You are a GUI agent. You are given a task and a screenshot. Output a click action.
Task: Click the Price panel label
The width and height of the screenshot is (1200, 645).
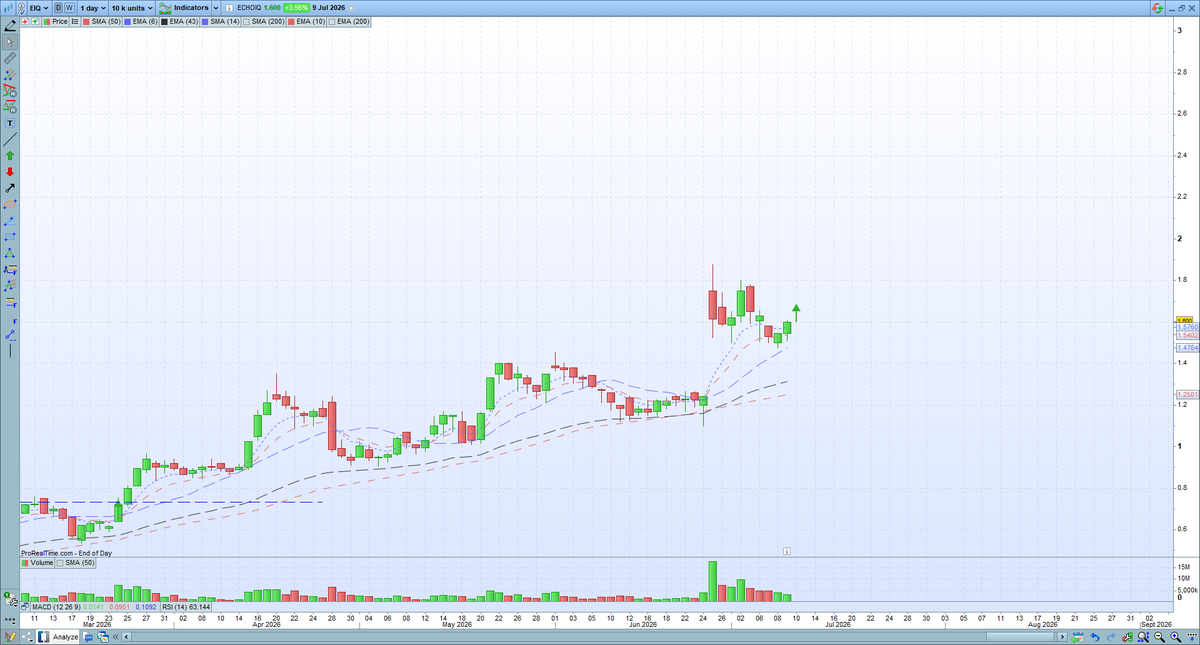point(59,21)
